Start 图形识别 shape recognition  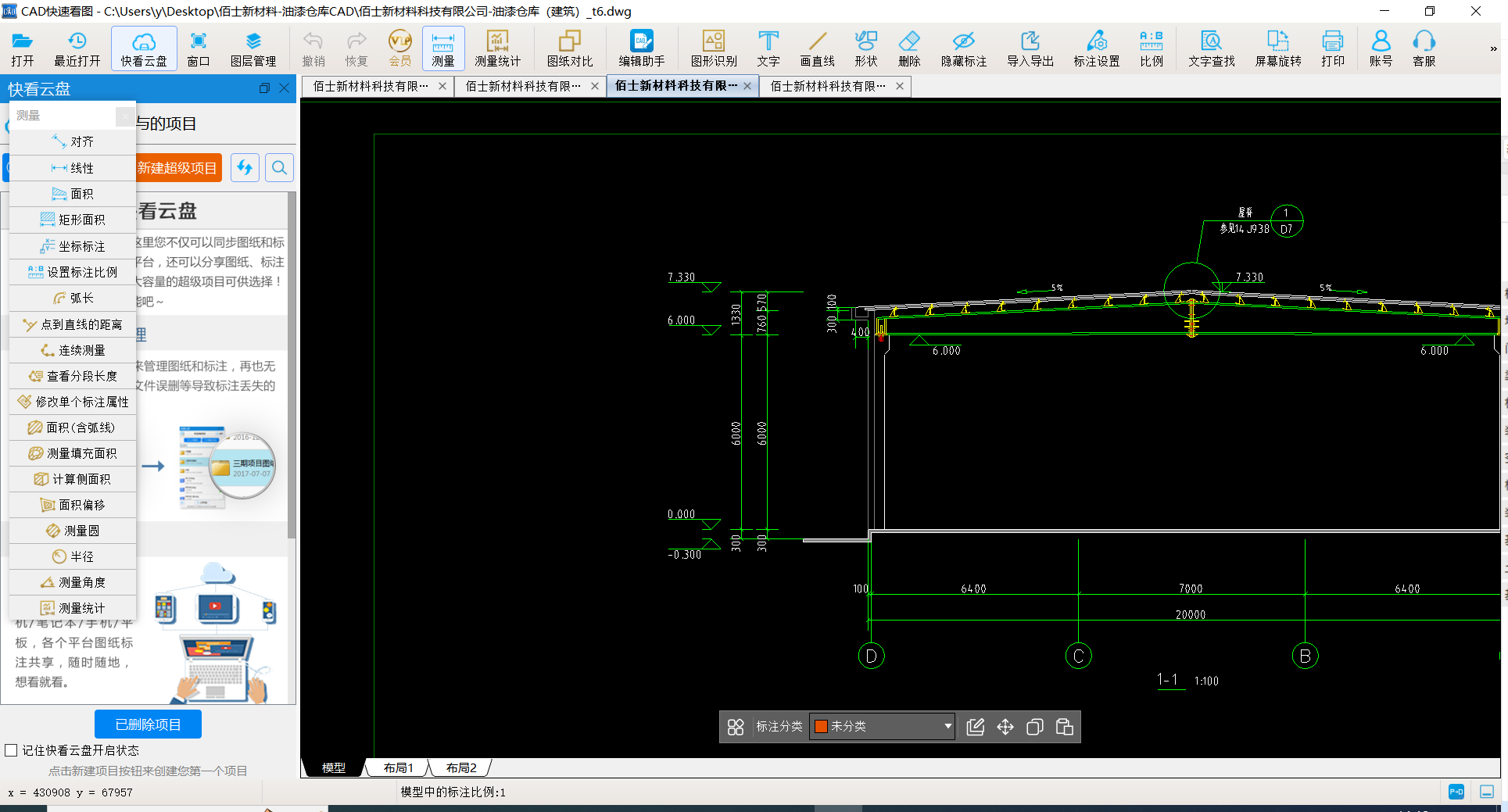[x=714, y=48]
